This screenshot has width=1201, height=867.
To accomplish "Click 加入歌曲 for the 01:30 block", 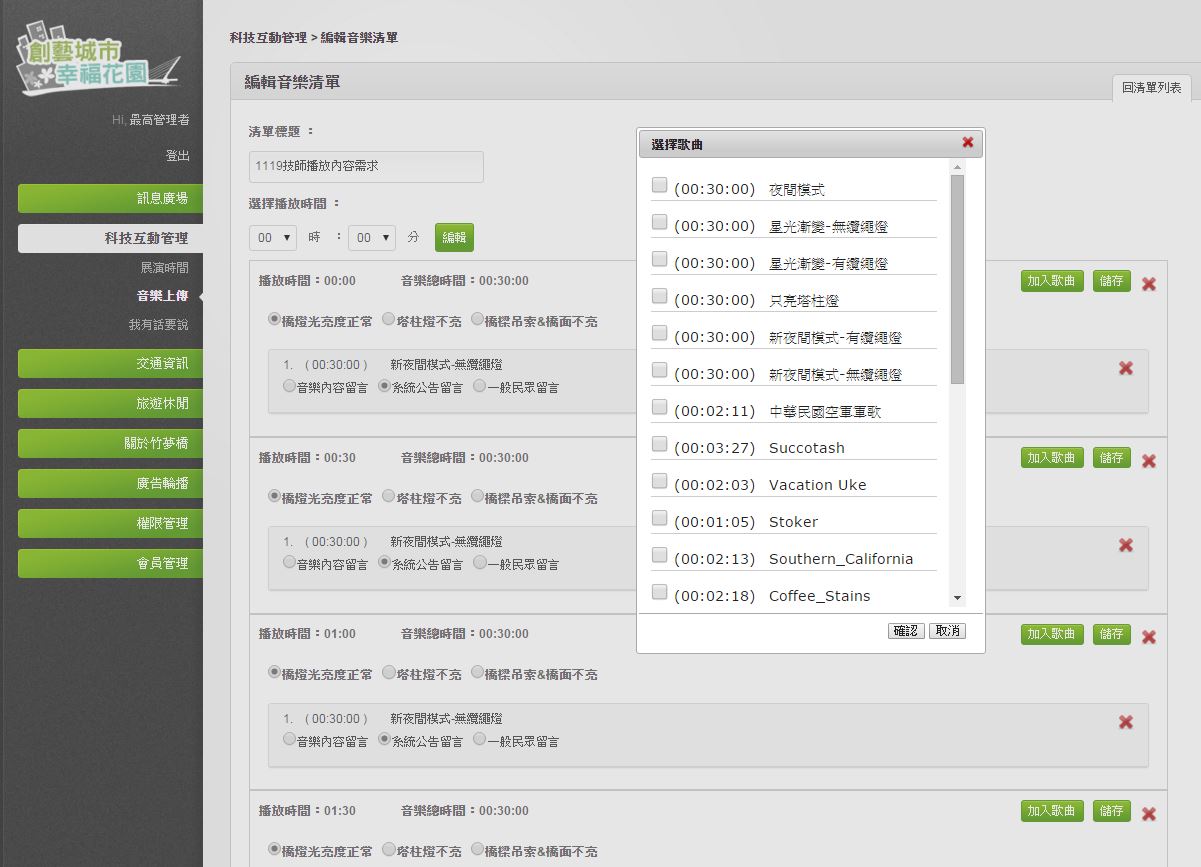I will click(x=1052, y=811).
